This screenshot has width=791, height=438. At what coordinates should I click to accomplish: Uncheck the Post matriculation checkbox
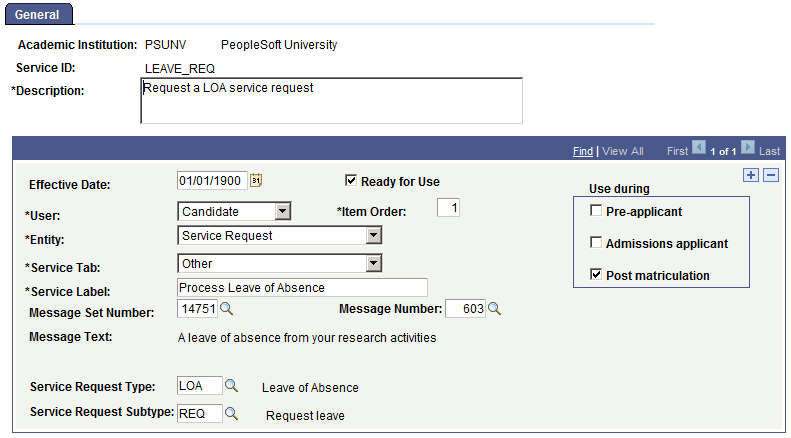pos(597,274)
